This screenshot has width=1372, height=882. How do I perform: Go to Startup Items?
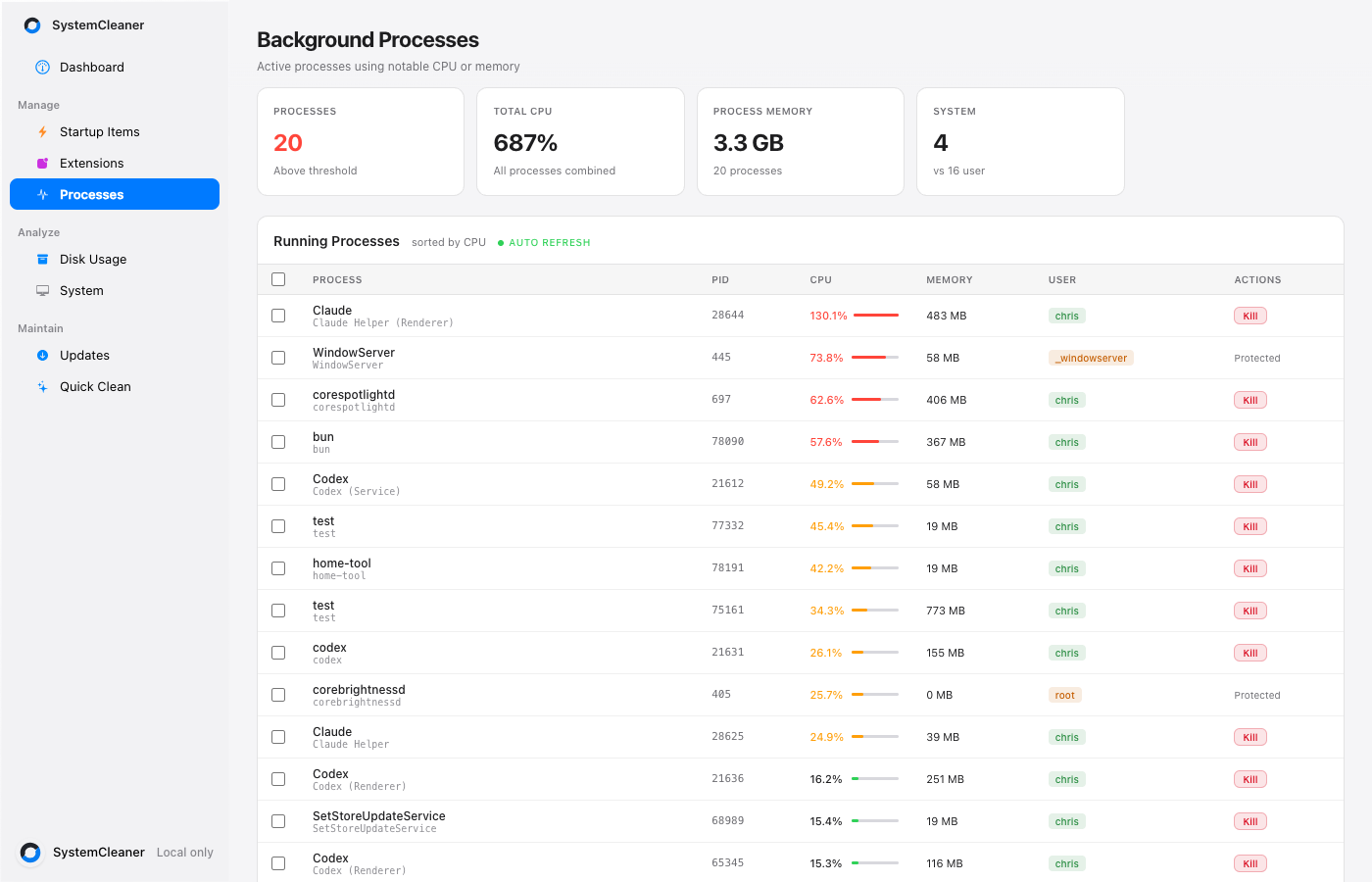tap(115, 132)
